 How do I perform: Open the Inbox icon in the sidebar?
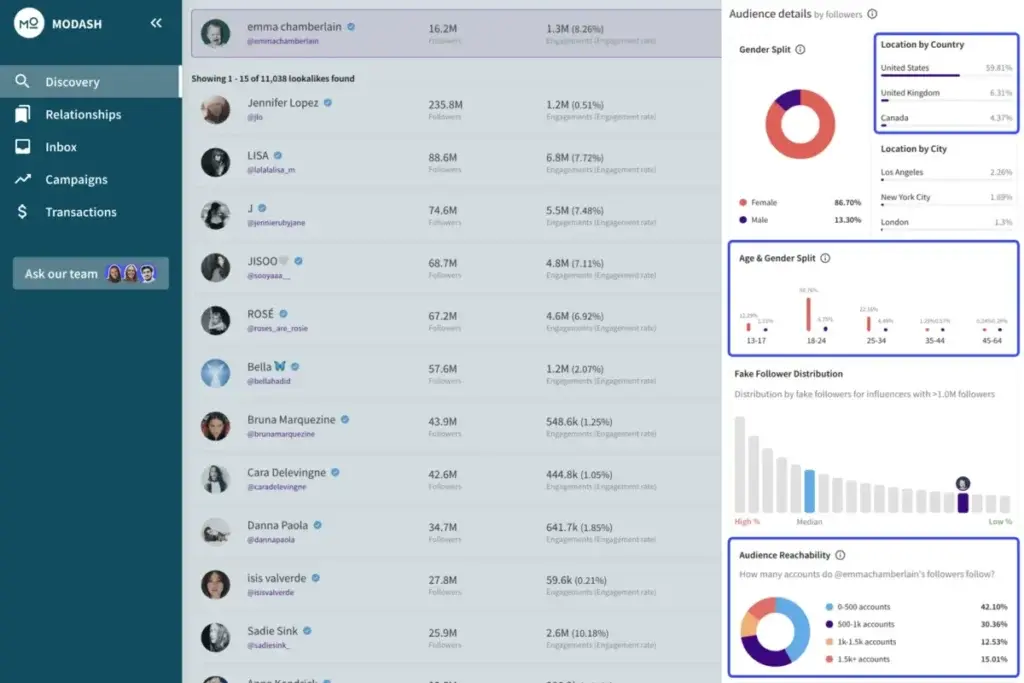click(25, 147)
